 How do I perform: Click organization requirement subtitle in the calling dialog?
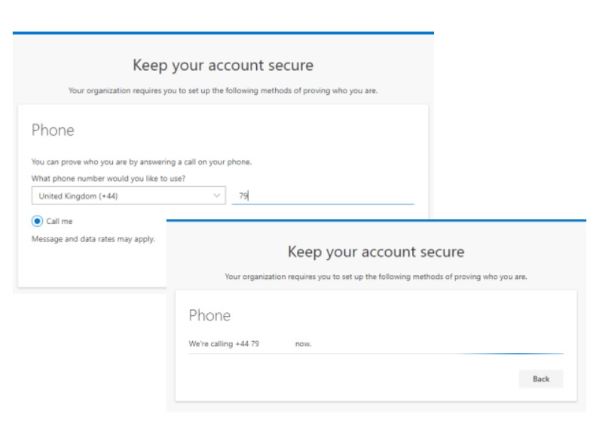[375, 276]
